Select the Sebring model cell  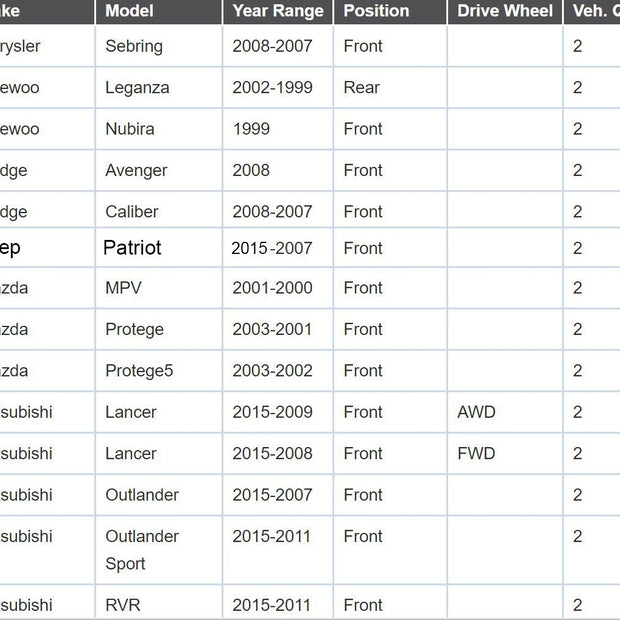[159, 46]
